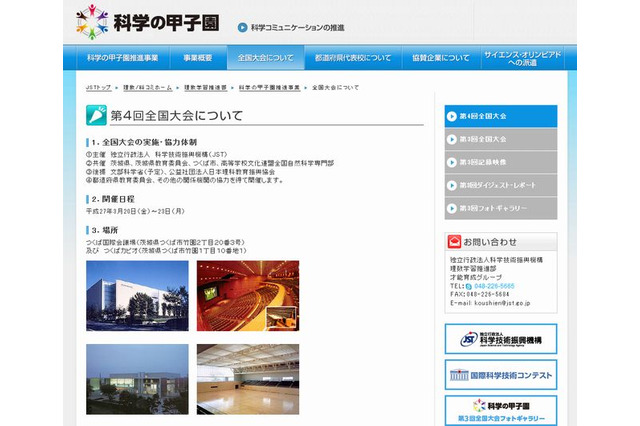
Task: Click the ①主催 line mentioning JST
Action: (x=156, y=155)
